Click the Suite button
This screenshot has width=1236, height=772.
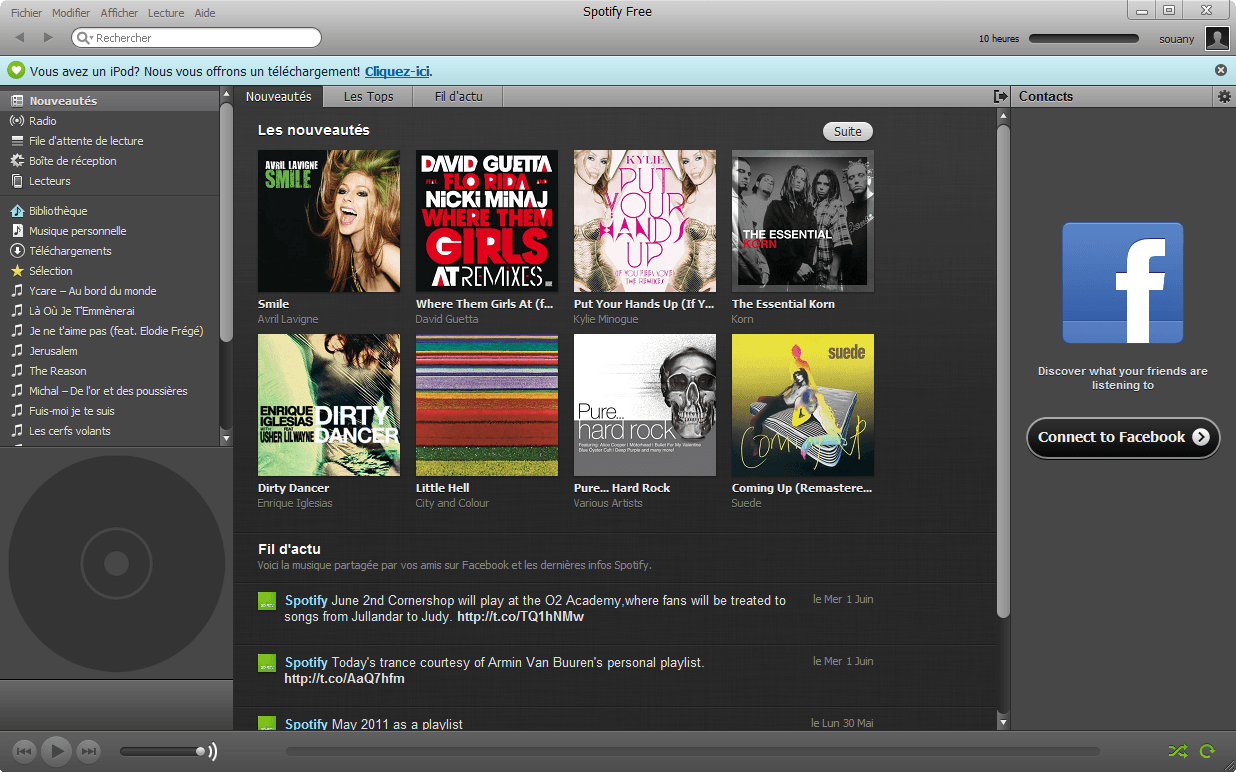[848, 131]
